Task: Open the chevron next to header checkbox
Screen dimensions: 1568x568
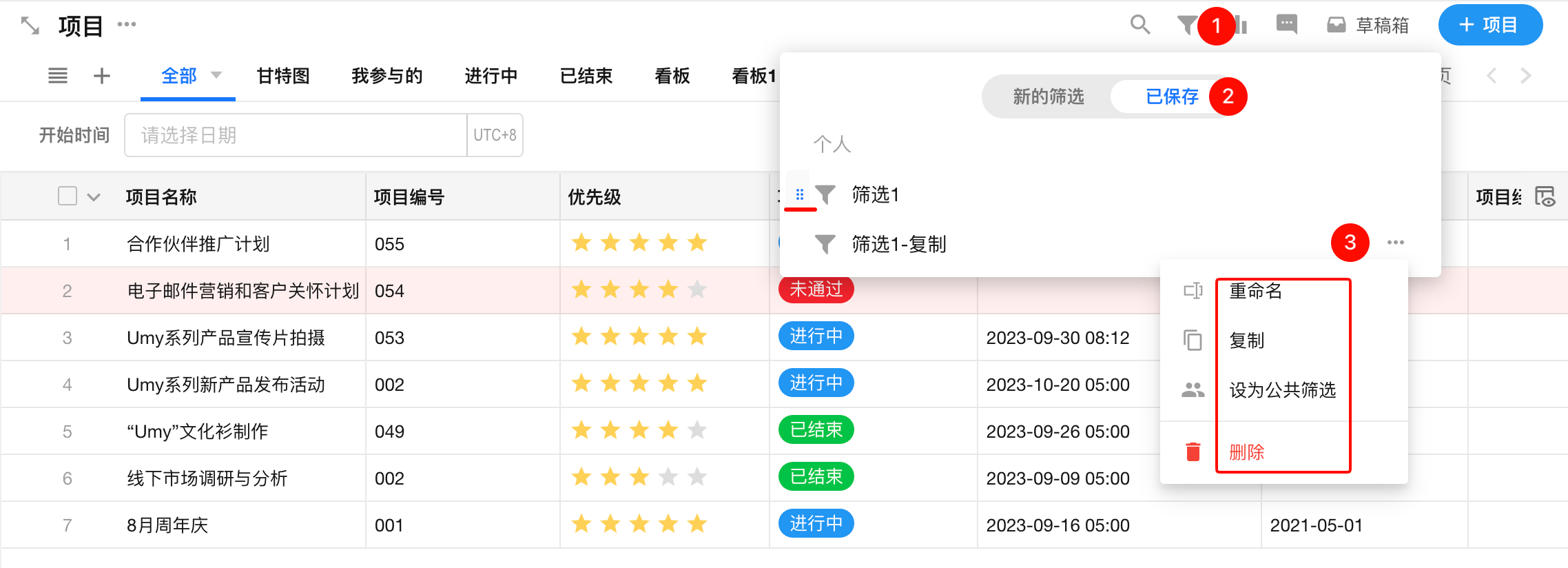Action: click(94, 197)
